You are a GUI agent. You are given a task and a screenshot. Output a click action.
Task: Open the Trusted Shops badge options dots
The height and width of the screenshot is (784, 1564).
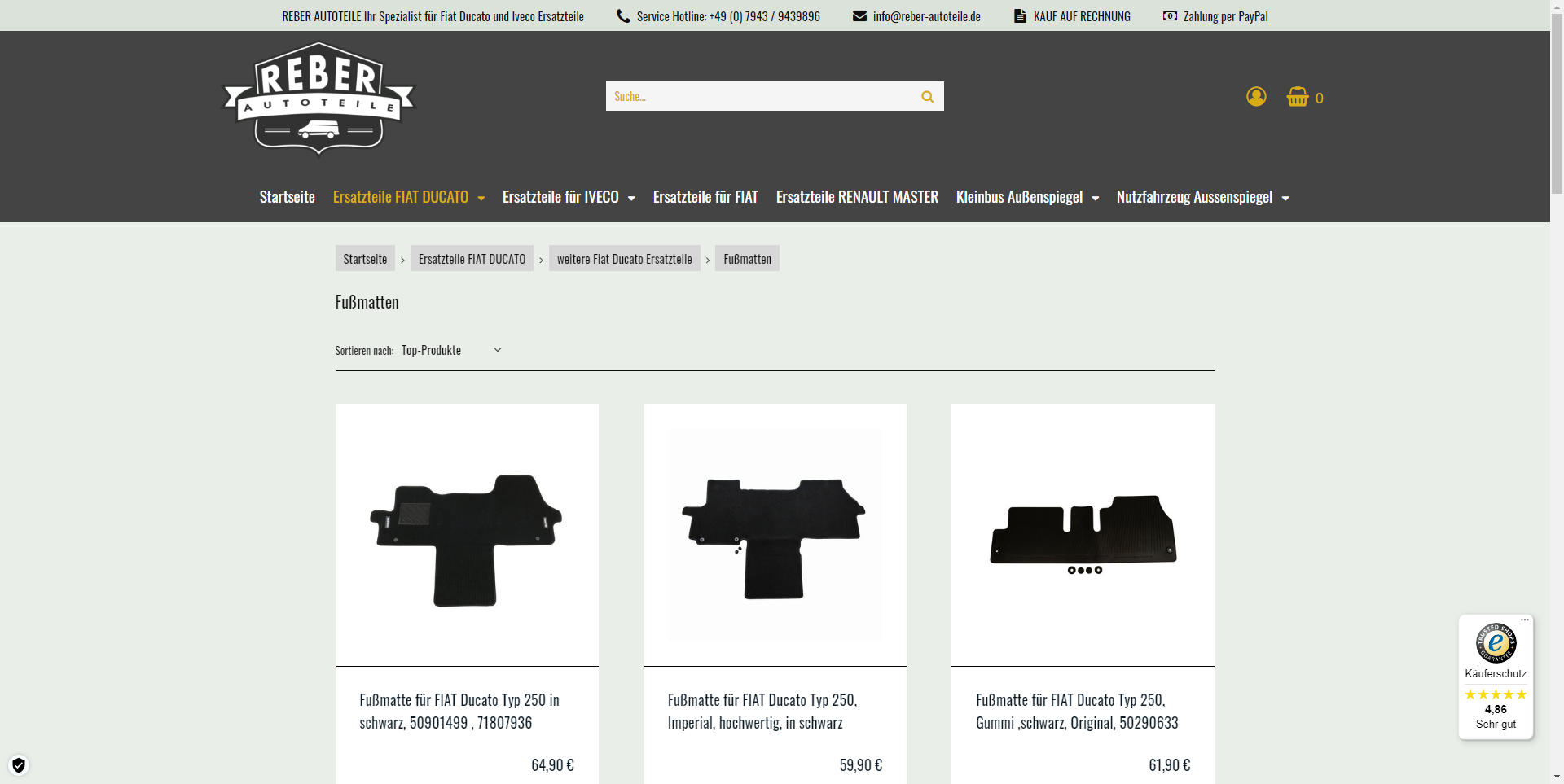click(x=1525, y=620)
